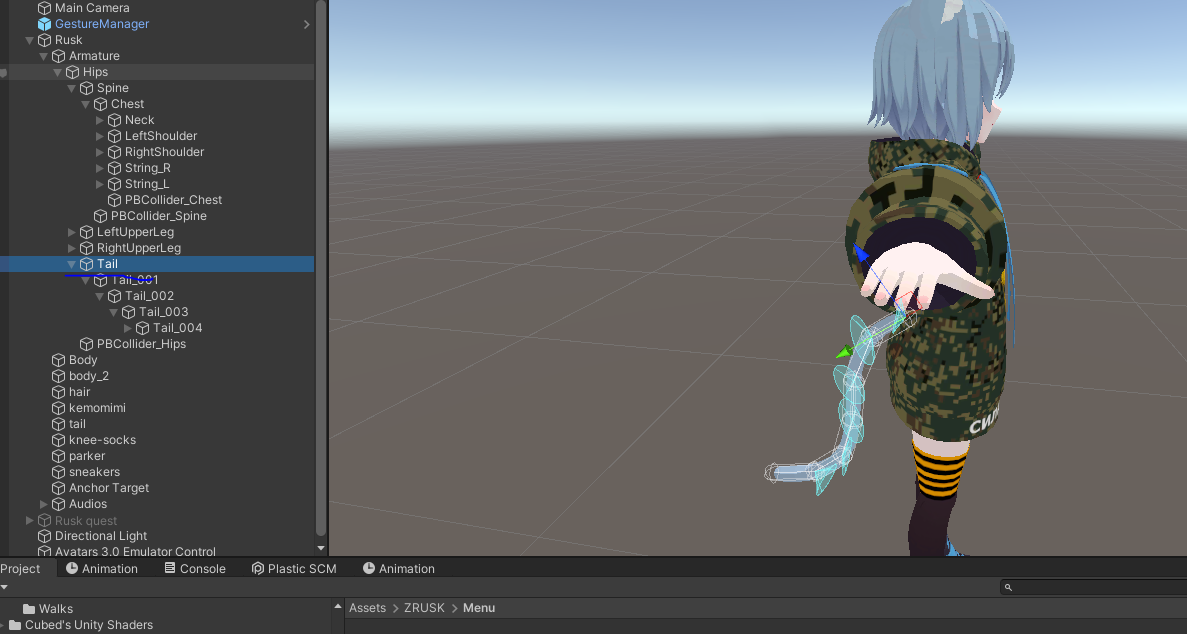Open the GestureManager prefab arrow
Viewport: 1187px width, 634px height.
[x=307, y=24]
